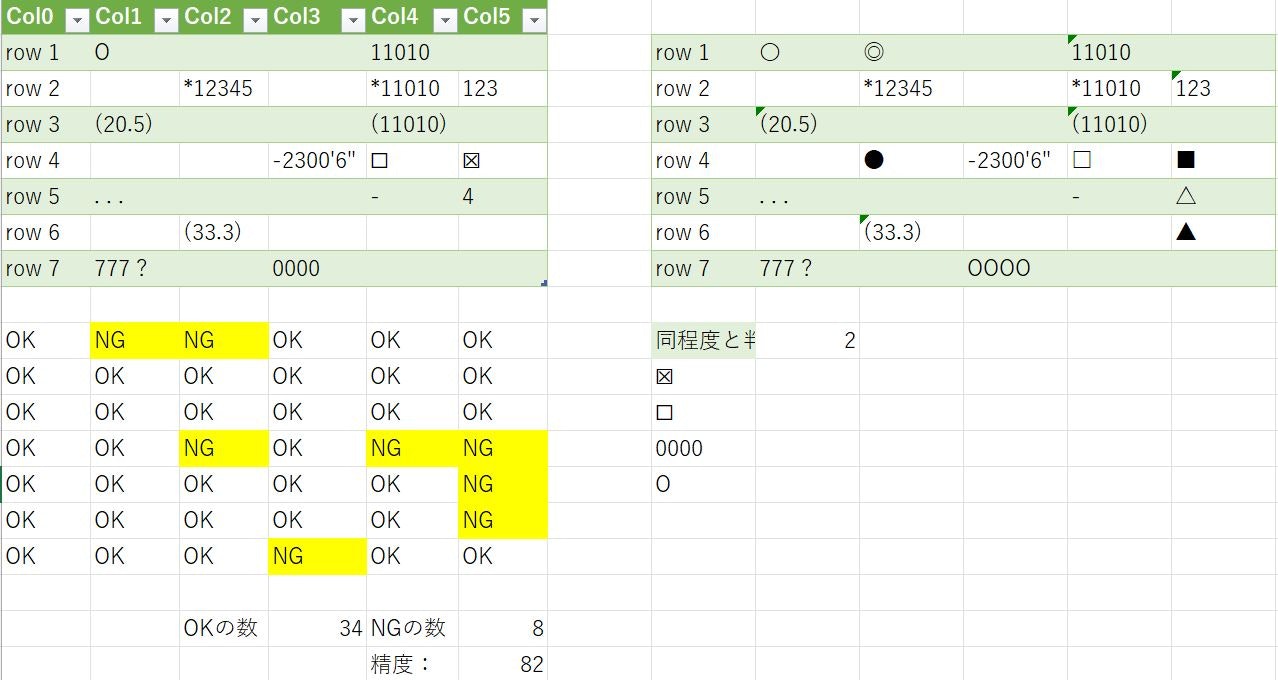Select *12345 in the green-header table
Screen dimensions: 1278x680
coord(223,88)
